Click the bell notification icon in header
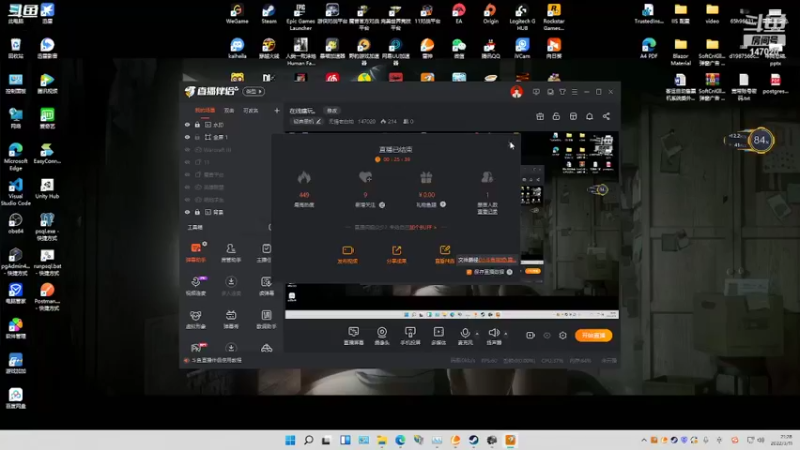 (589, 116)
